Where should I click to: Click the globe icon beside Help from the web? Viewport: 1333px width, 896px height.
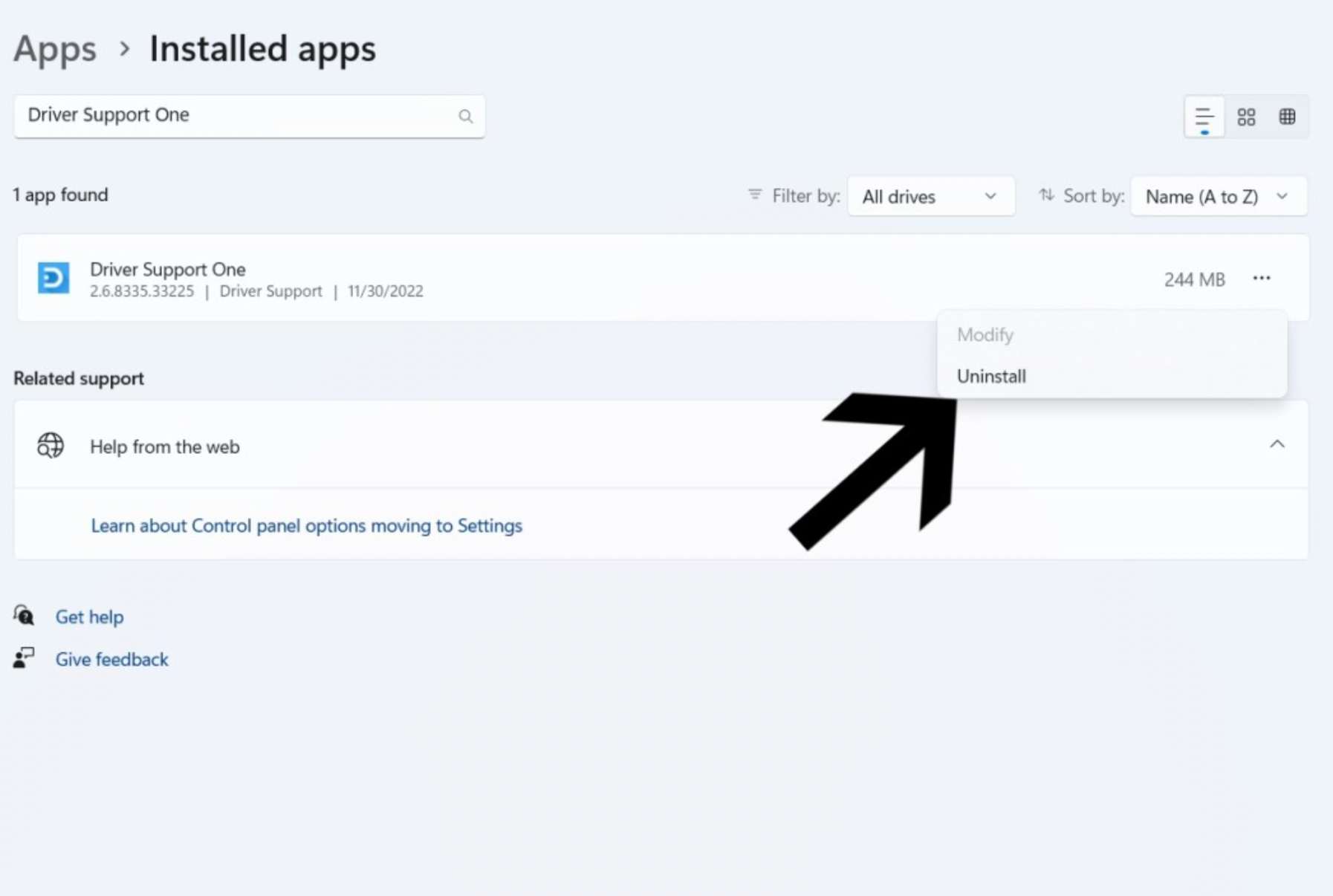51,445
